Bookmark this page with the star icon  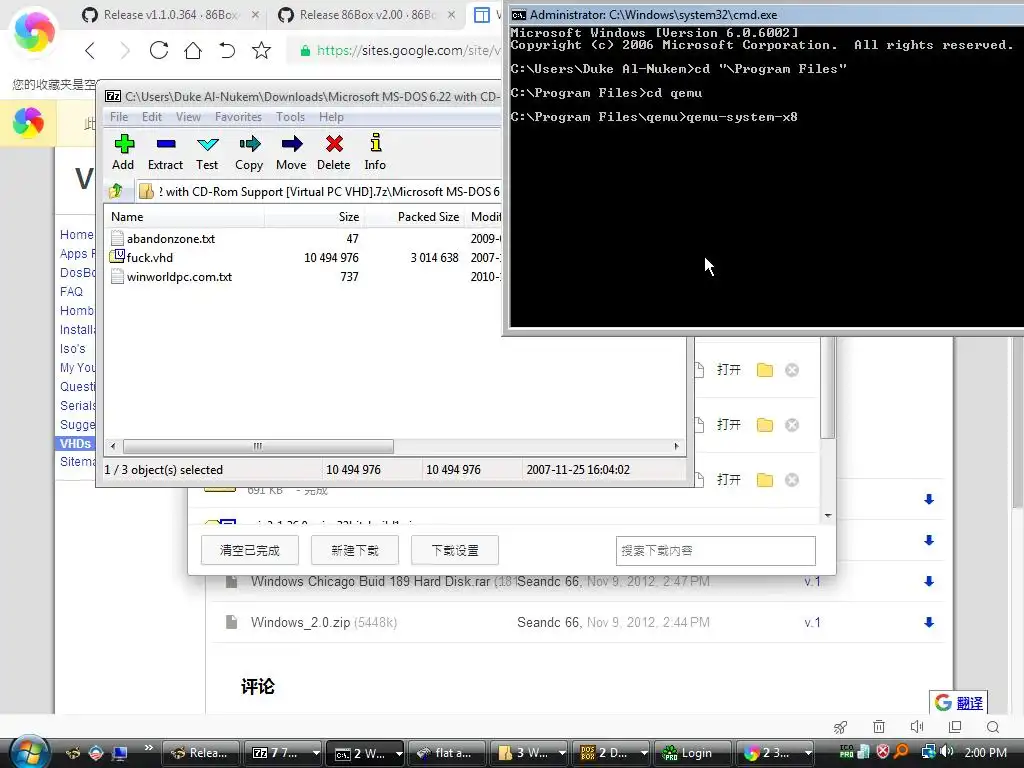point(261,50)
